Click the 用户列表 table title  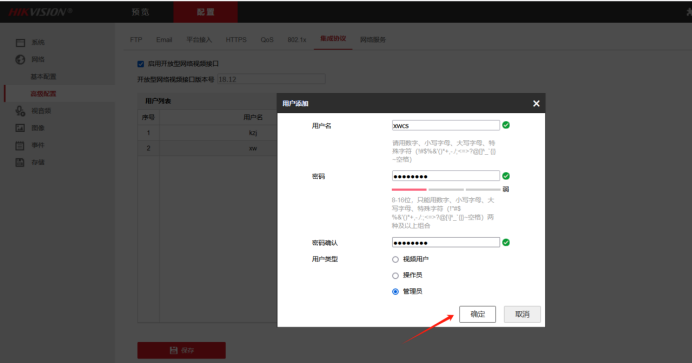158,101
